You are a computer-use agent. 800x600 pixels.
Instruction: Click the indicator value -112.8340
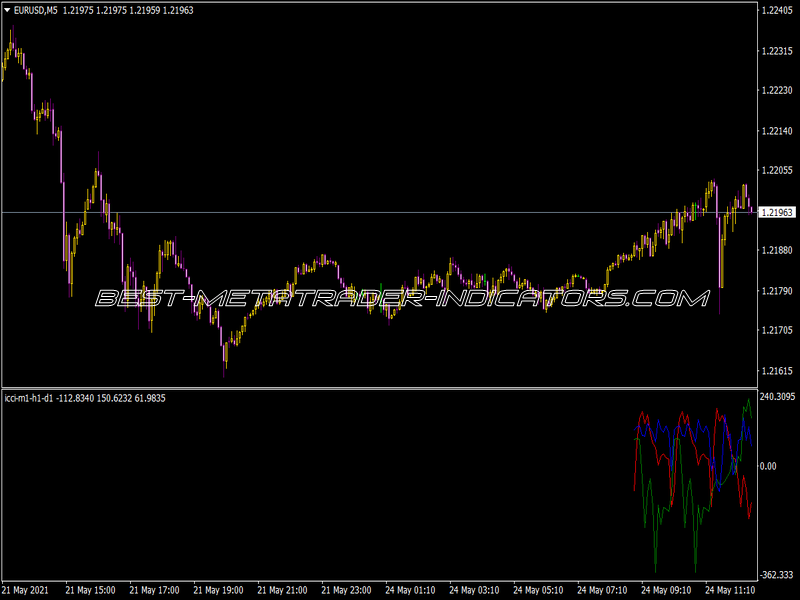click(75, 398)
